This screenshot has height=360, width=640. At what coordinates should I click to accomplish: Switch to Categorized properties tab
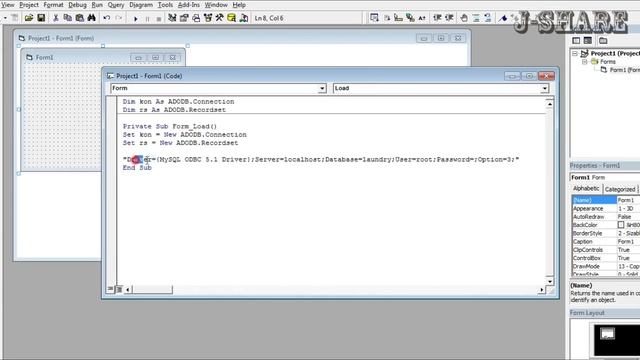point(620,189)
